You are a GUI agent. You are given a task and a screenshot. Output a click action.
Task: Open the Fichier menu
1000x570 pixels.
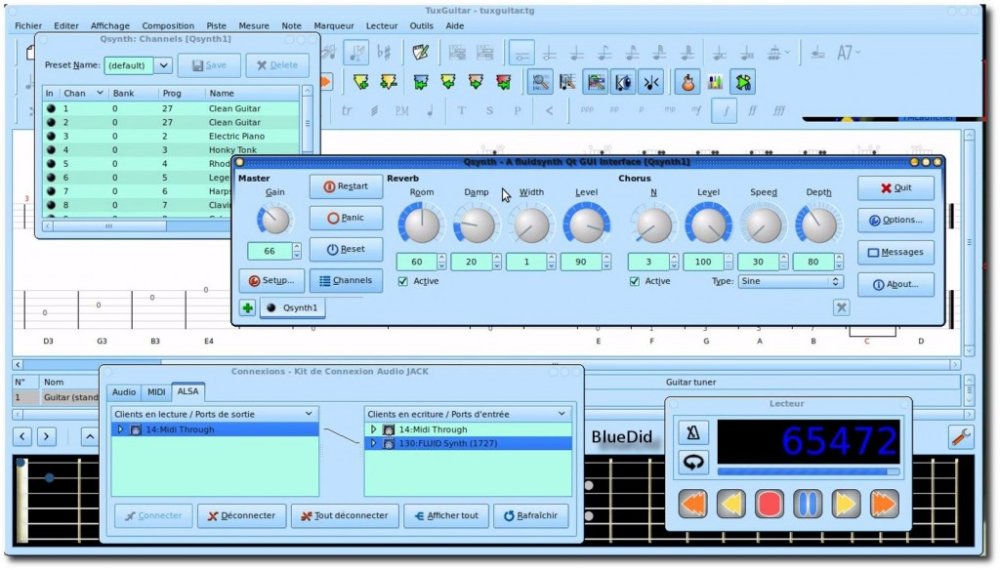[28, 26]
